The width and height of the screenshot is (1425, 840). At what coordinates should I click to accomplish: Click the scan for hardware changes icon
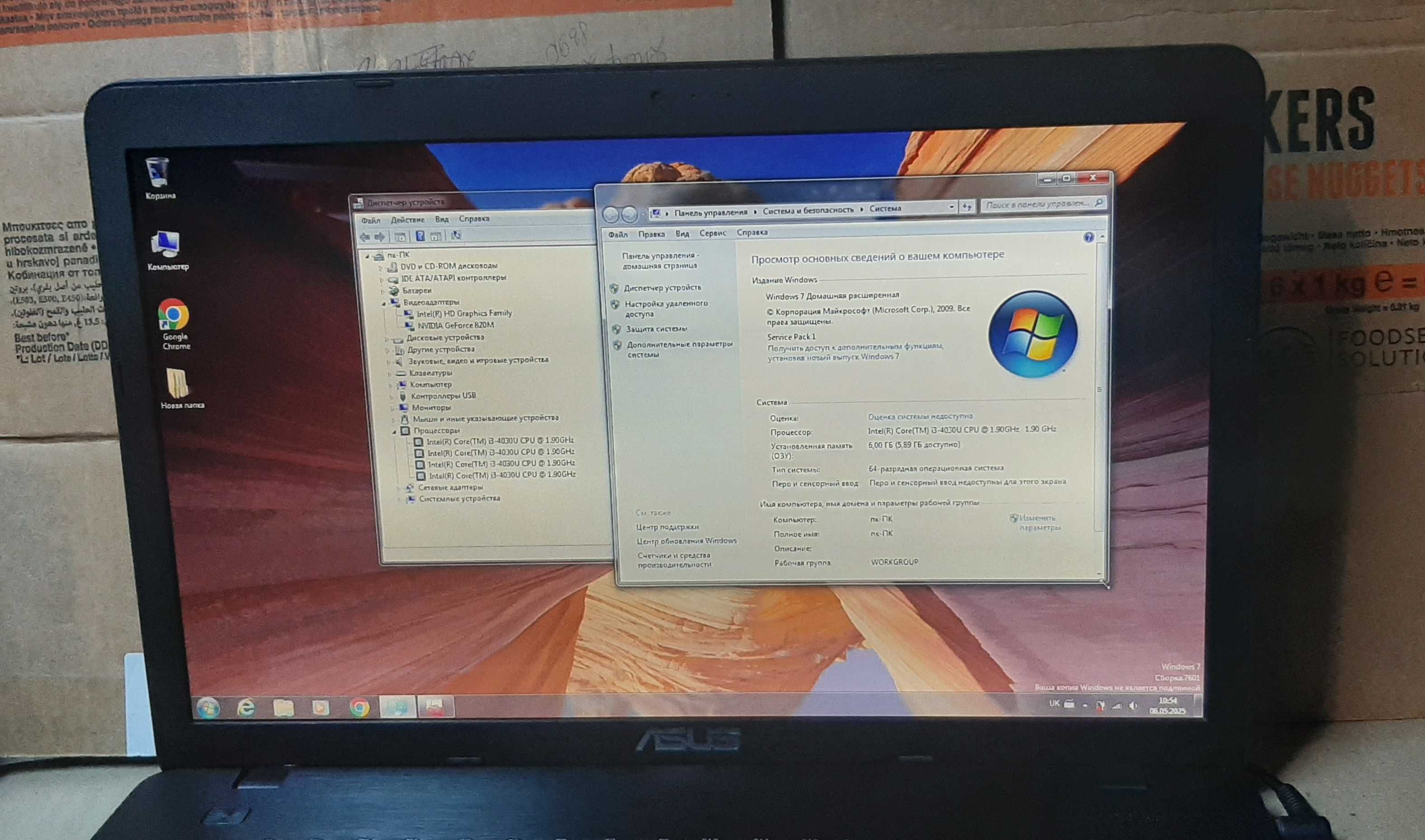pos(456,235)
